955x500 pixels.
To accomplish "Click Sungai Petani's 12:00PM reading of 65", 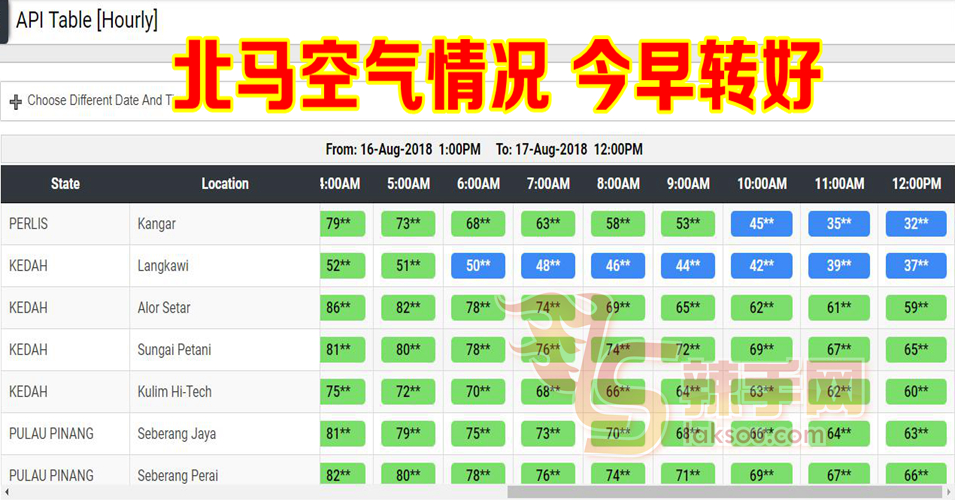I will pyautogui.click(x=916, y=350).
